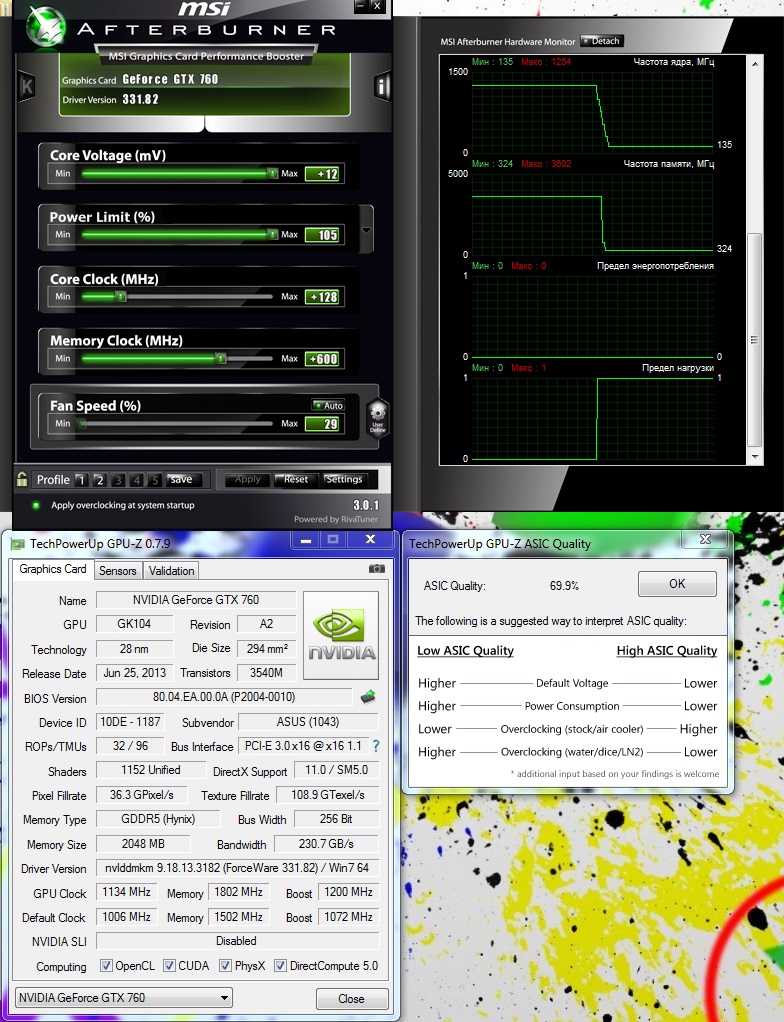Click the Предел нагрузки graph
The image size is (784, 1022).
592,418
